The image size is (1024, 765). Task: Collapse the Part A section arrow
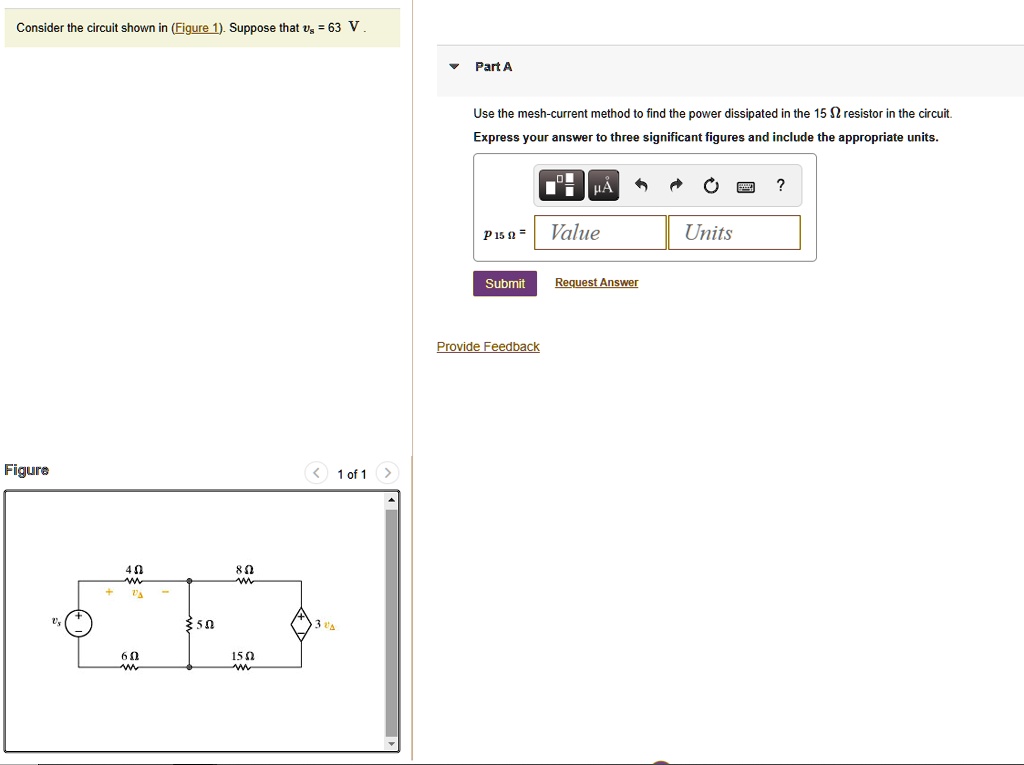tap(455, 66)
